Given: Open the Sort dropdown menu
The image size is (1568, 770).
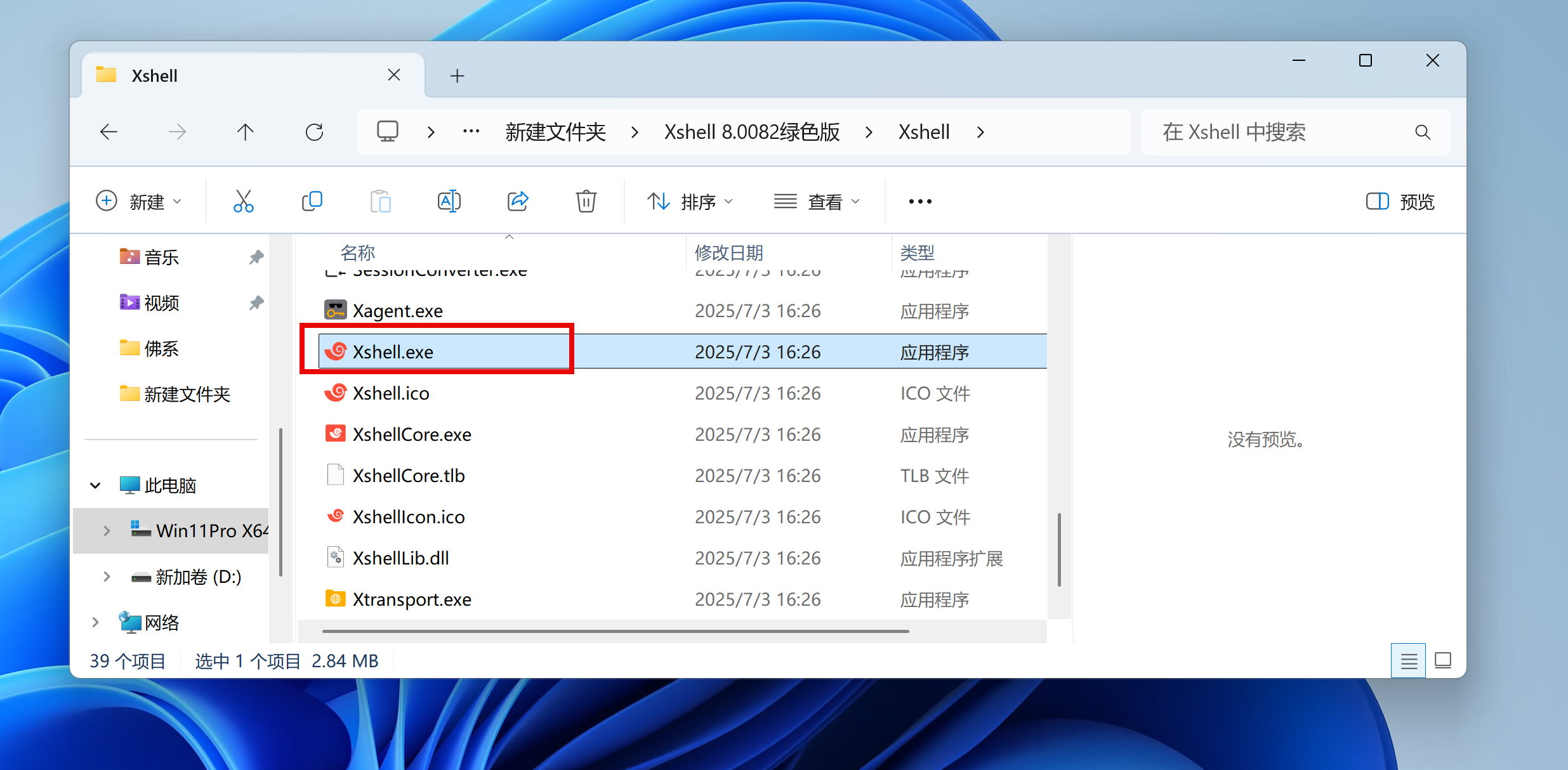Looking at the screenshot, I should 690,202.
